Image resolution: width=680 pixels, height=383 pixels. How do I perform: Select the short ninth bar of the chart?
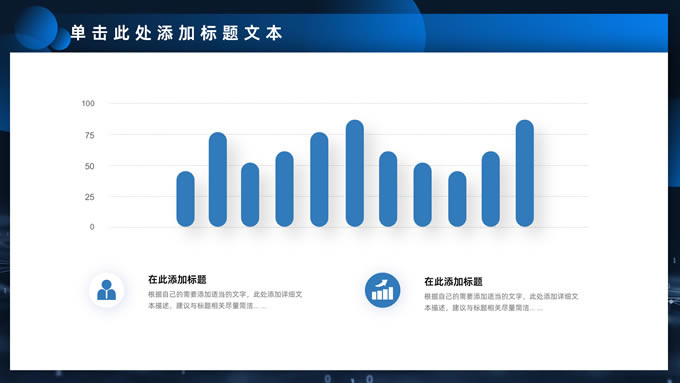457,199
